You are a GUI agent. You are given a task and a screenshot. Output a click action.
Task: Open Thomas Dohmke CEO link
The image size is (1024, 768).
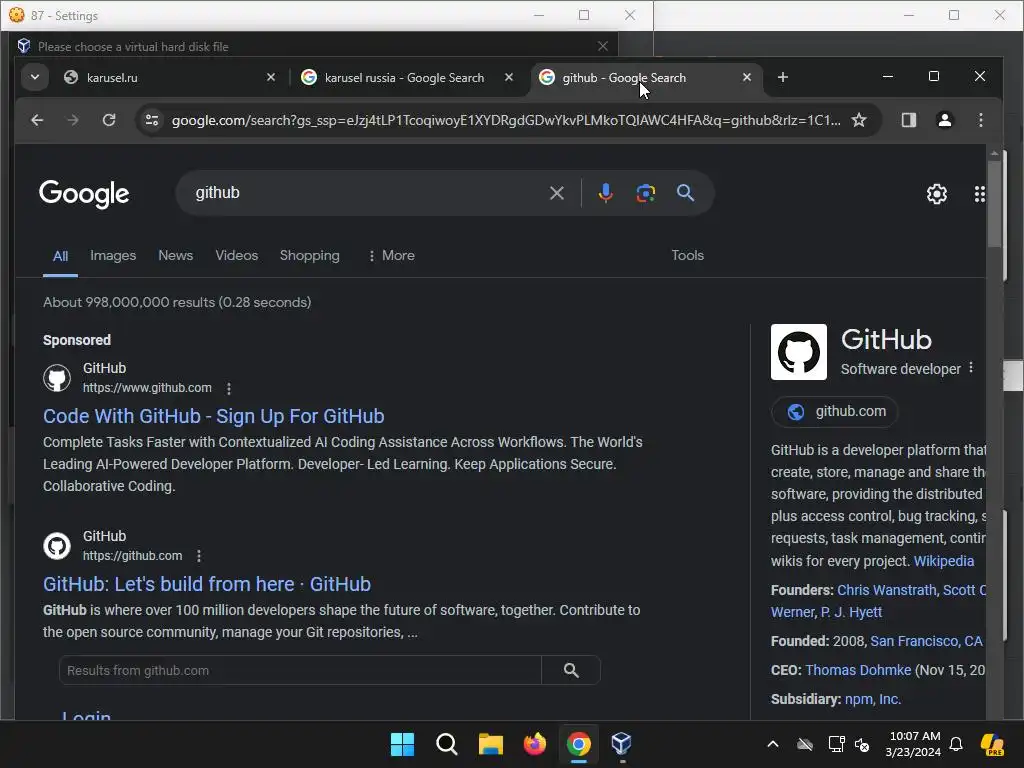[858, 670]
